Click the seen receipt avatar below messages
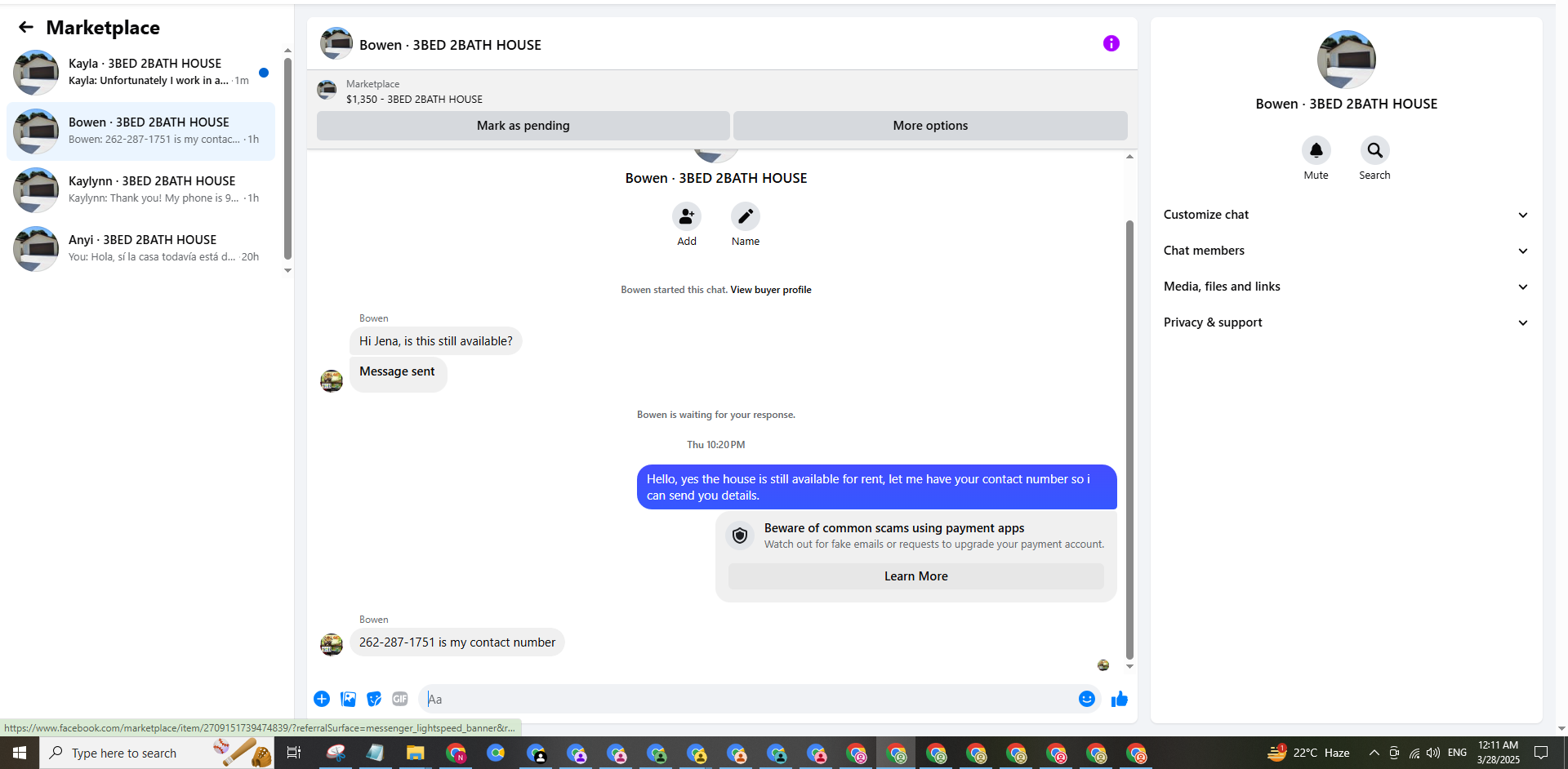This screenshot has height=769, width=1568. [1103, 665]
